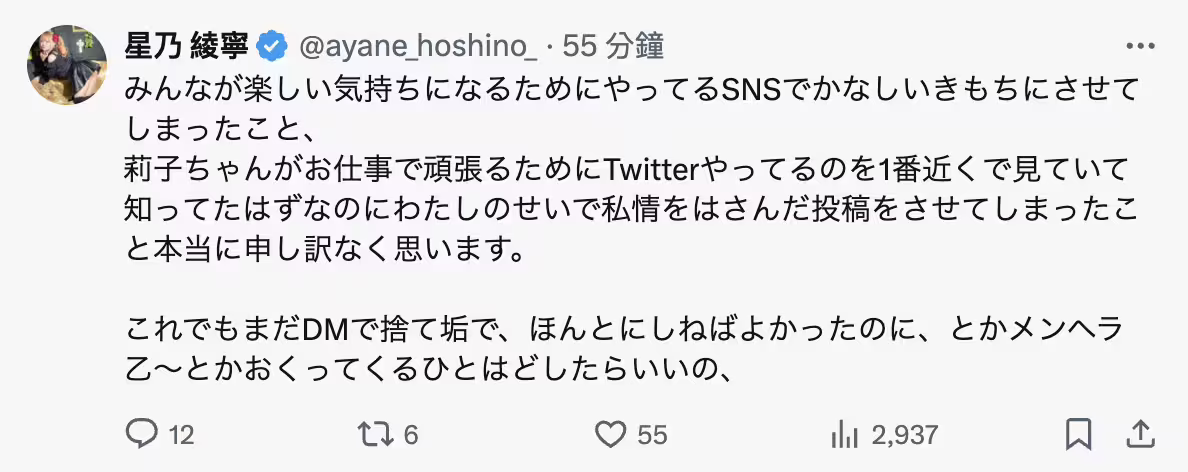The width and height of the screenshot is (1188, 472).
Task: Click the reply count 12
Action: tap(181, 435)
